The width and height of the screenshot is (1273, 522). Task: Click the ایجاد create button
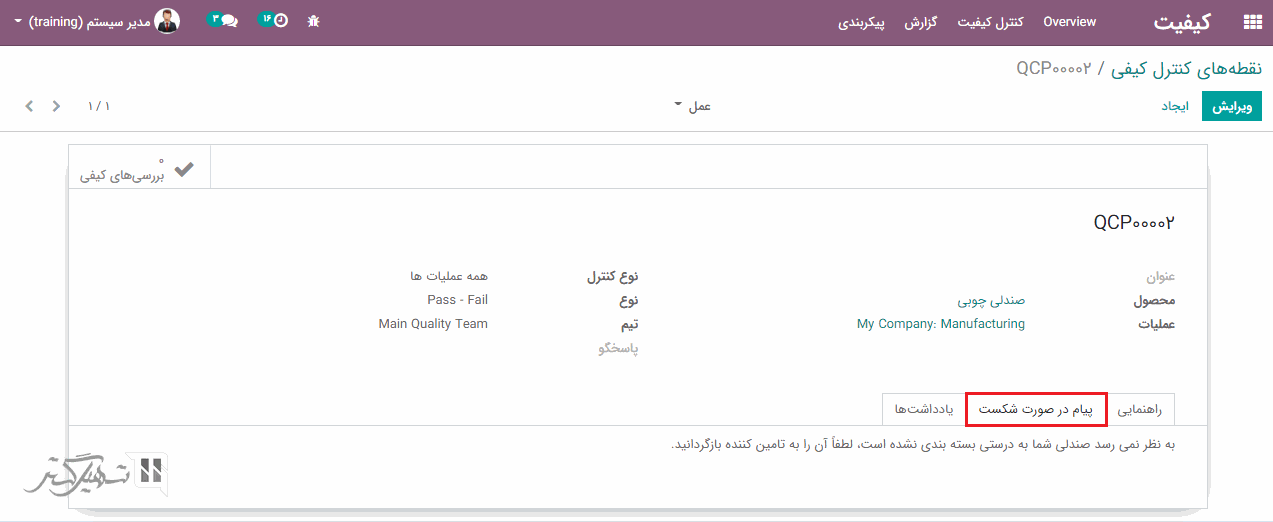pyautogui.click(x=1173, y=106)
